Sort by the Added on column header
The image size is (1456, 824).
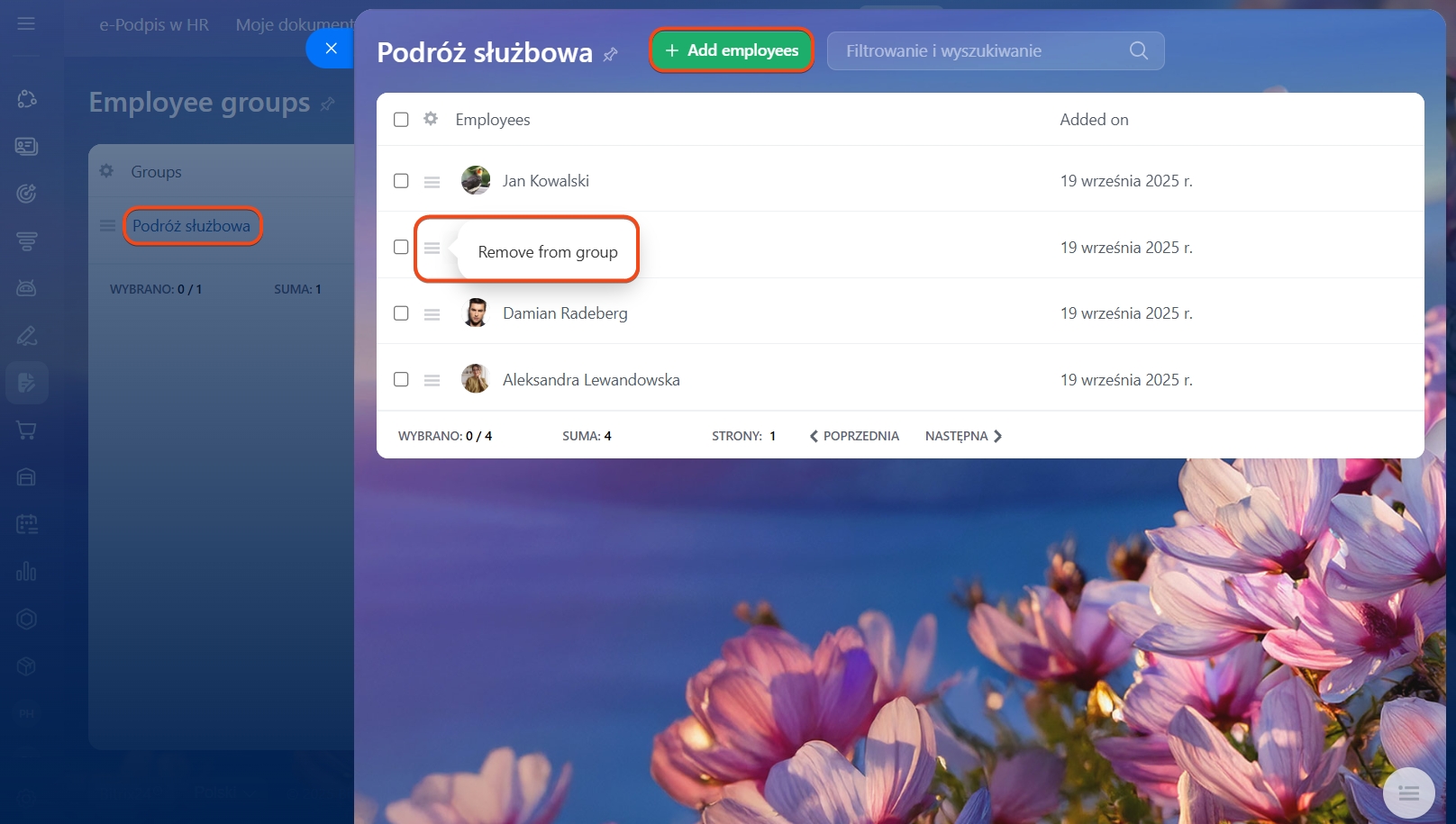pos(1094,120)
